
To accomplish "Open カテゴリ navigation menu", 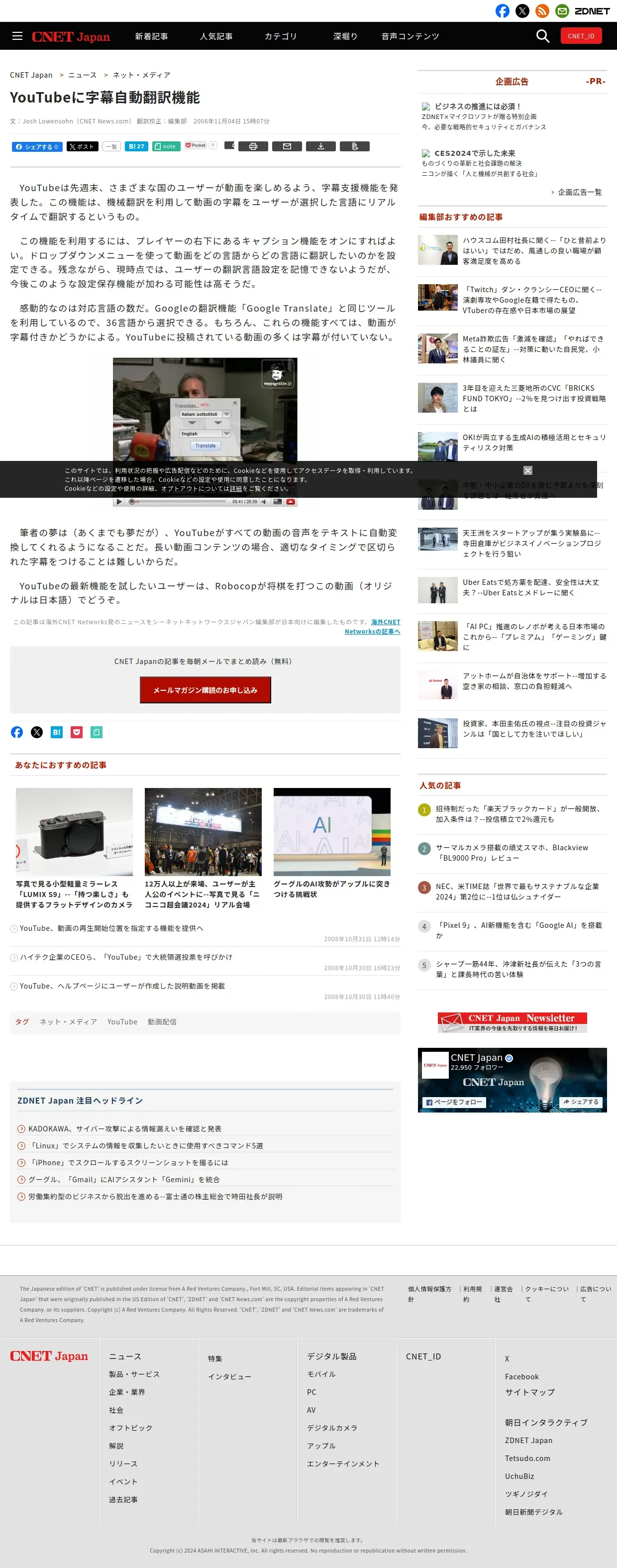I will (x=281, y=36).
